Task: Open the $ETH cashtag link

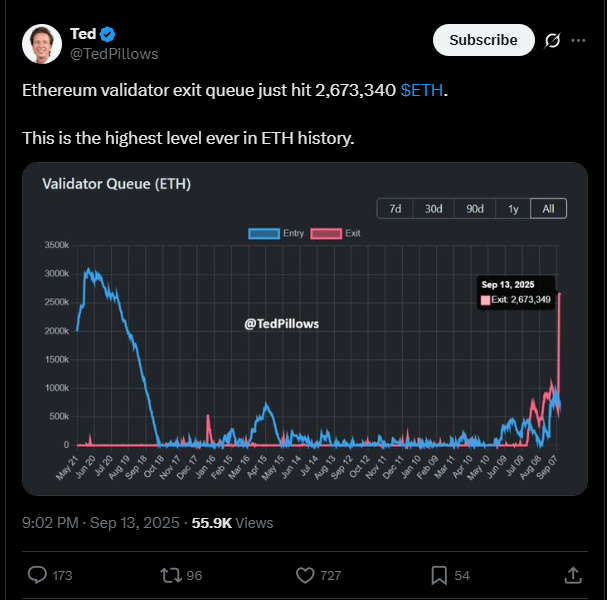Action: point(422,90)
